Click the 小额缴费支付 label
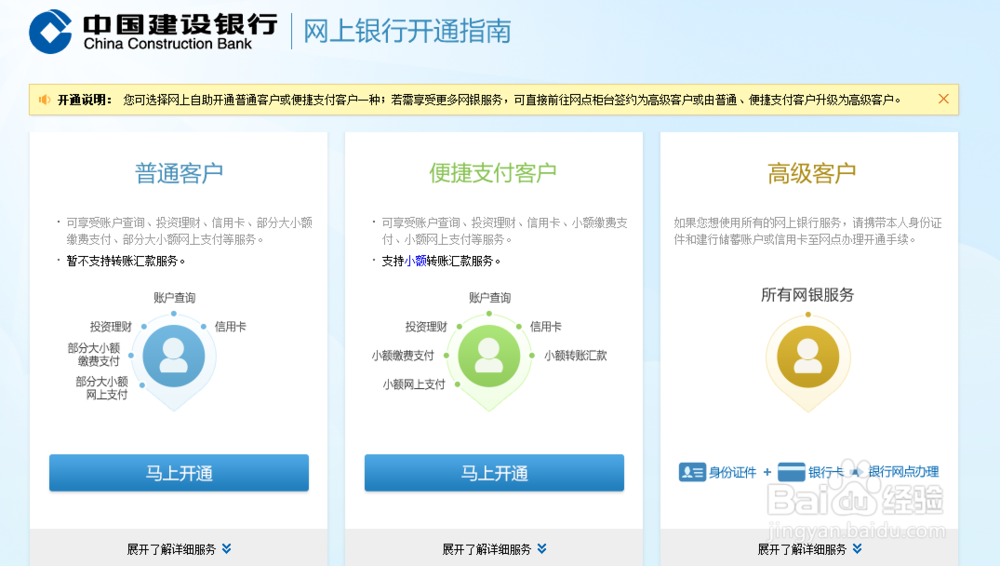 403,355
